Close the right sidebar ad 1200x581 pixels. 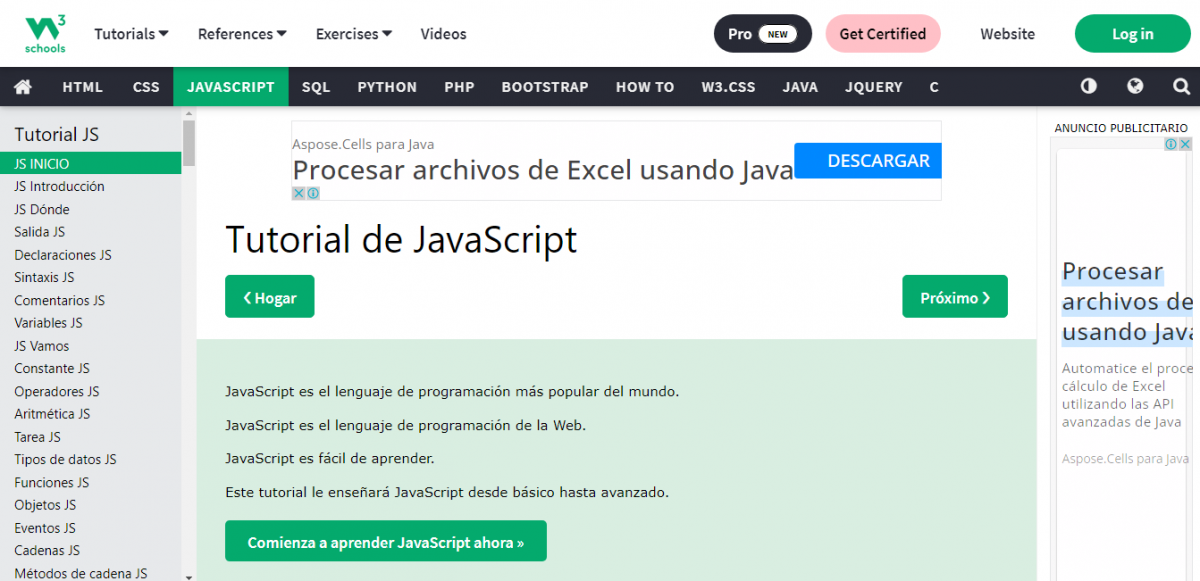click(x=1185, y=144)
